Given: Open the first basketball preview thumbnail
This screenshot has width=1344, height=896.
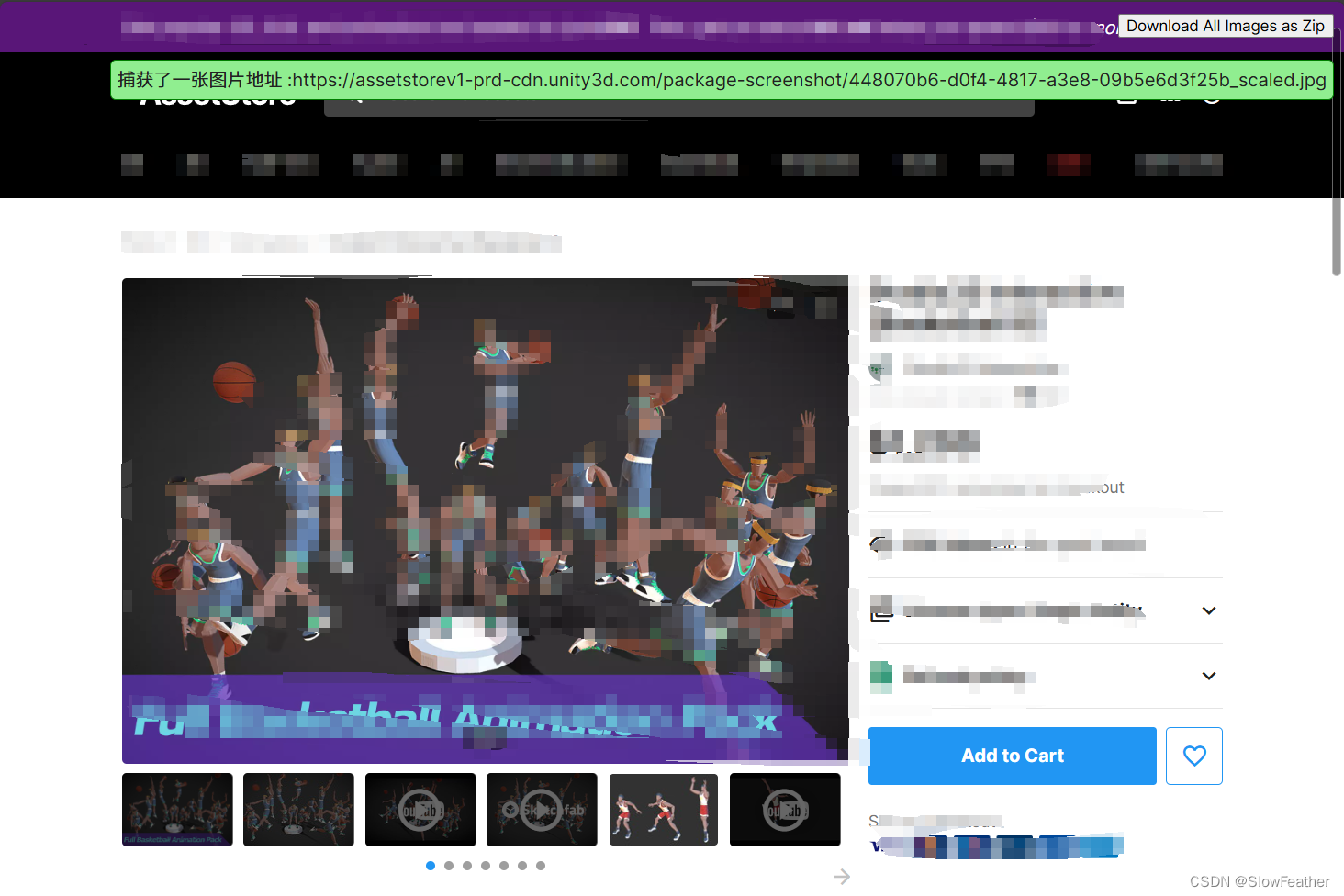Looking at the screenshot, I should click(x=177, y=809).
